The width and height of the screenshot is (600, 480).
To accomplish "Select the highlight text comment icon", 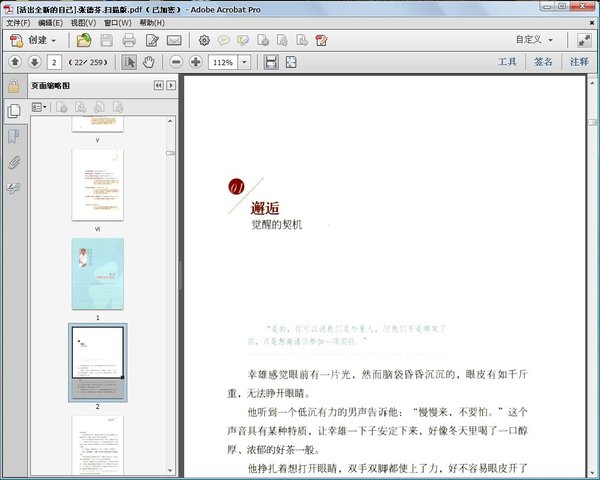I will click(x=243, y=40).
